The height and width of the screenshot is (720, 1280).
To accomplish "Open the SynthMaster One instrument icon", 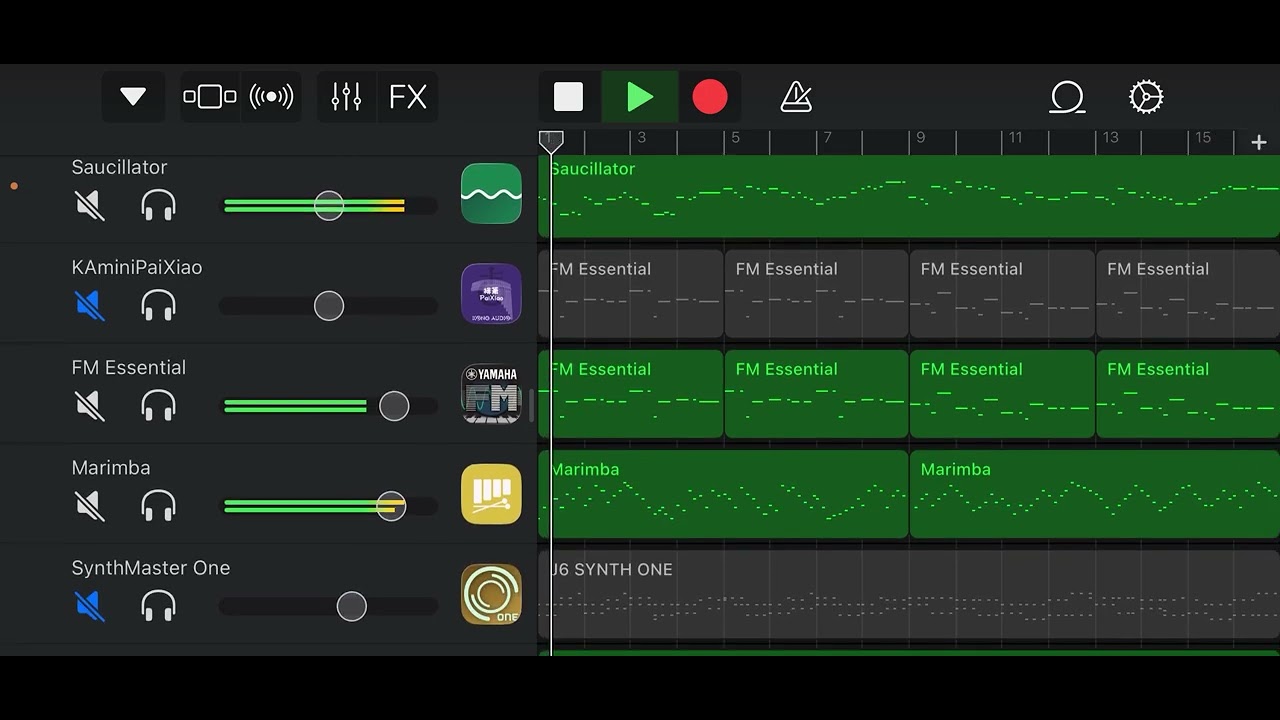I will [491, 593].
